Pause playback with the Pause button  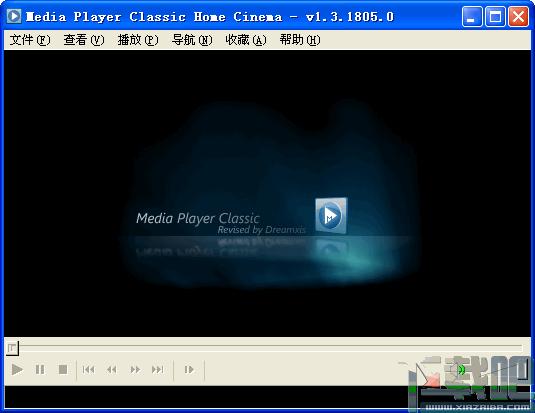(40, 369)
